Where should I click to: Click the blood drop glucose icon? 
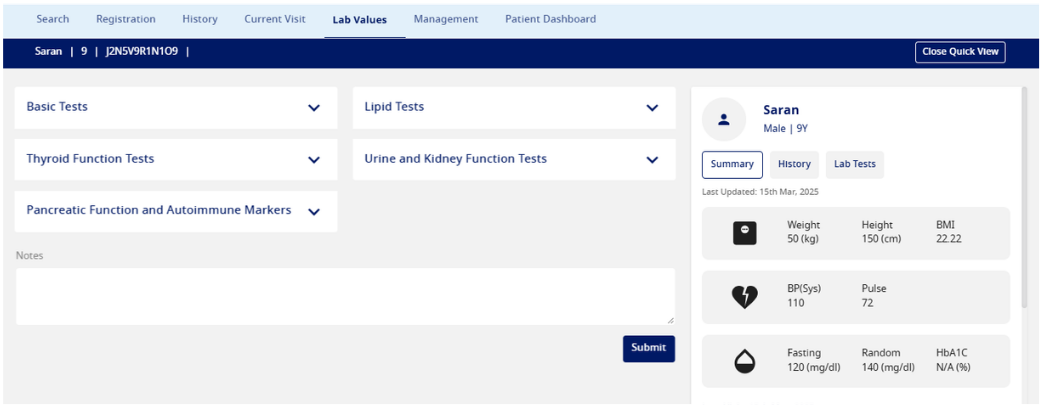[744, 361]
